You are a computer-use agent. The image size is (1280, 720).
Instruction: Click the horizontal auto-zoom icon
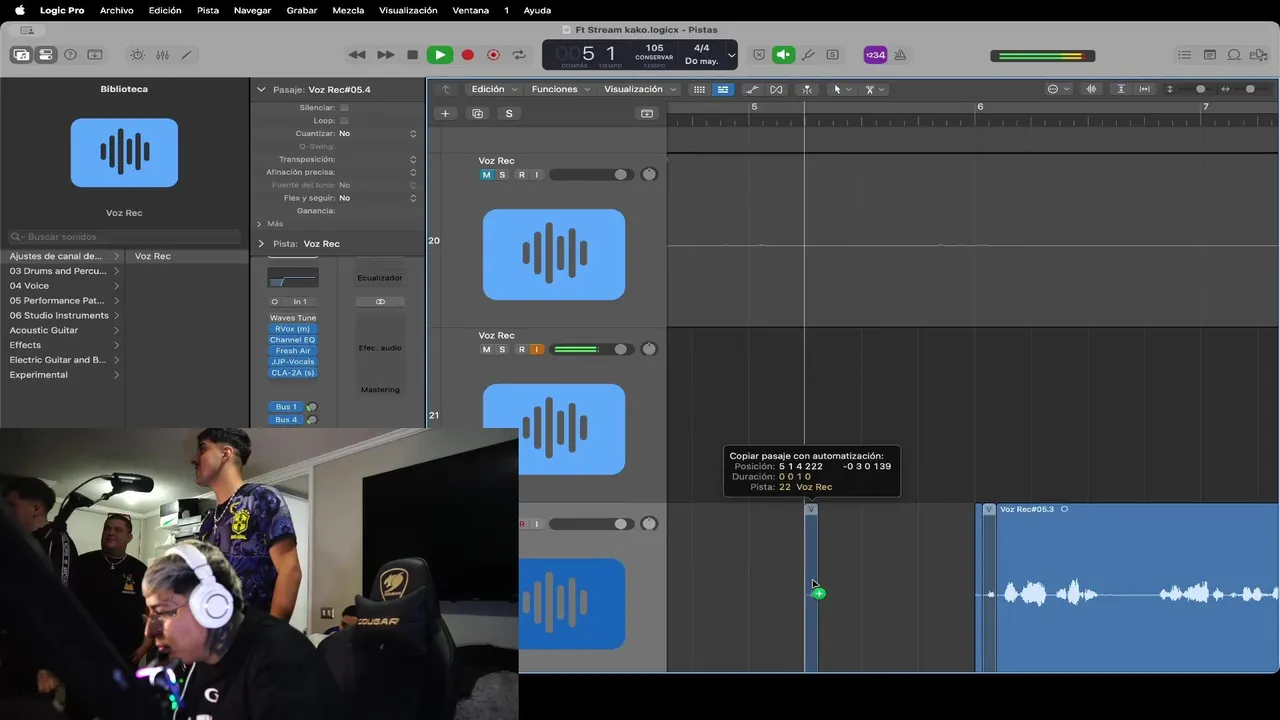pos(1145,89)
